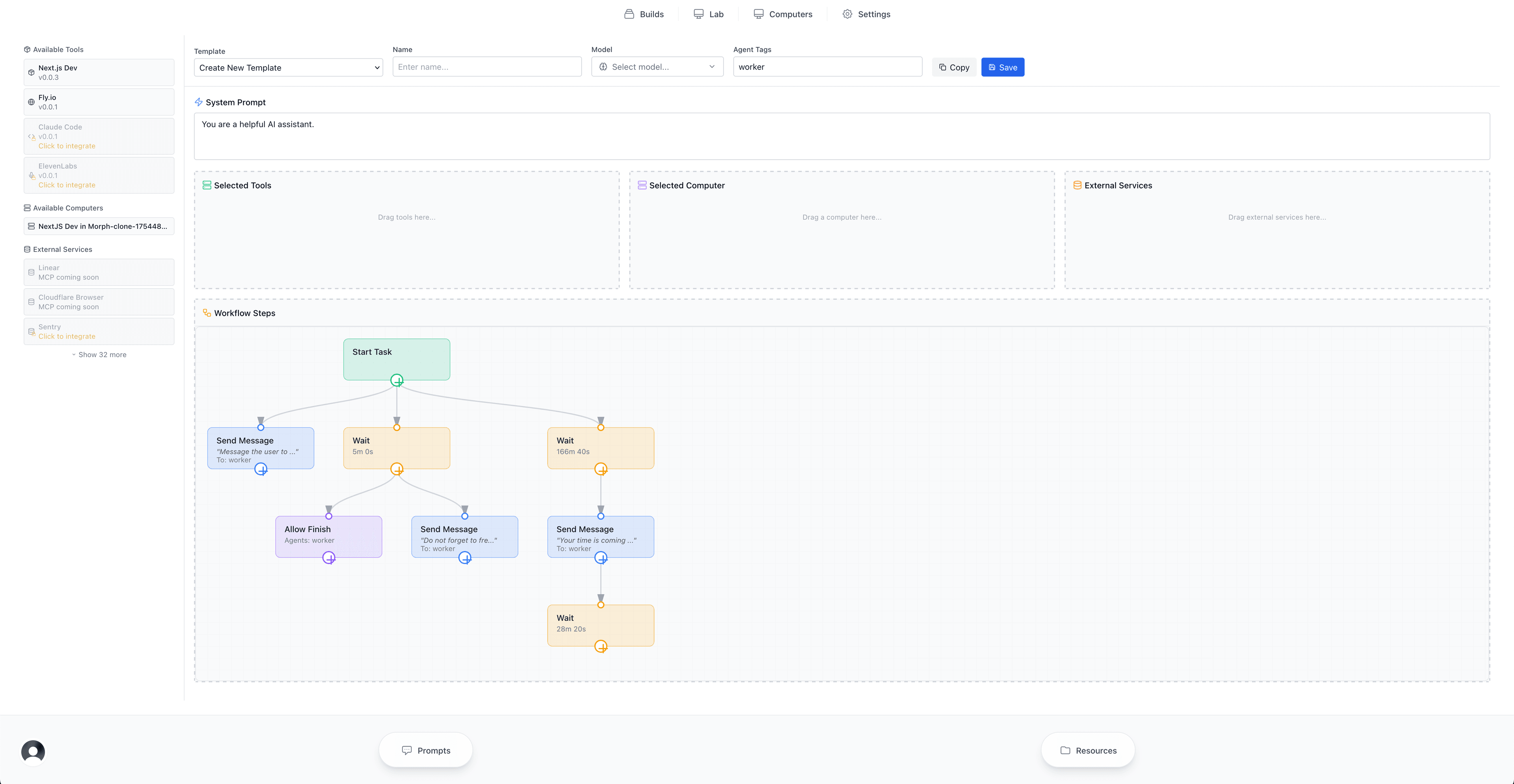
Task: Click plus handle on the 5m 0s Wait node
Action: point(397,469)
